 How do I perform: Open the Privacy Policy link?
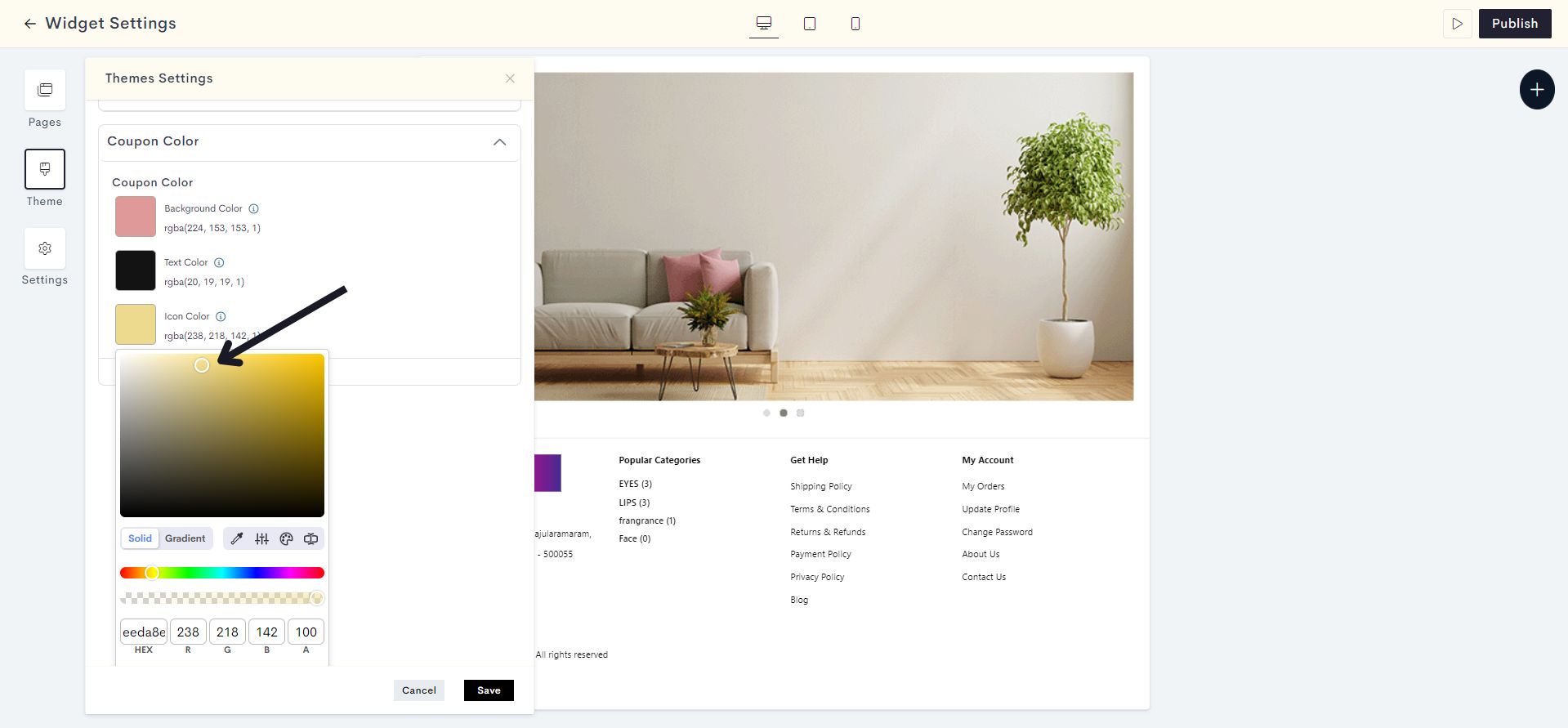click(817, 577)
